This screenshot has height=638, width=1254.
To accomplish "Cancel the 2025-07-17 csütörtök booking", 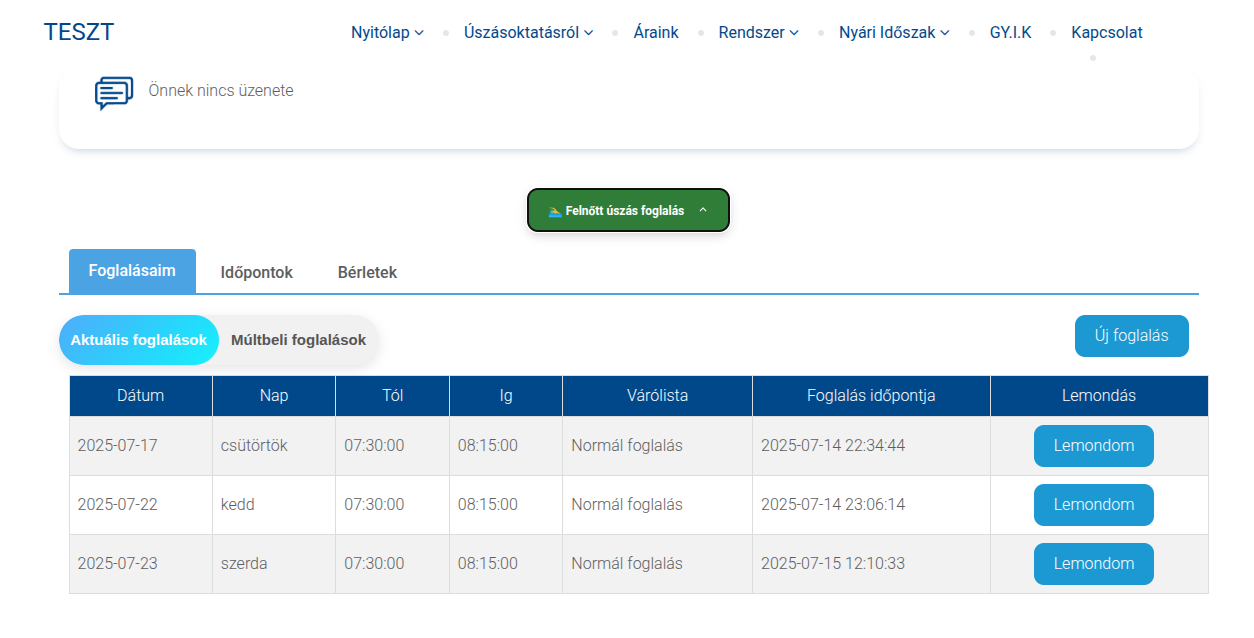I will [x=1093, y=446].
